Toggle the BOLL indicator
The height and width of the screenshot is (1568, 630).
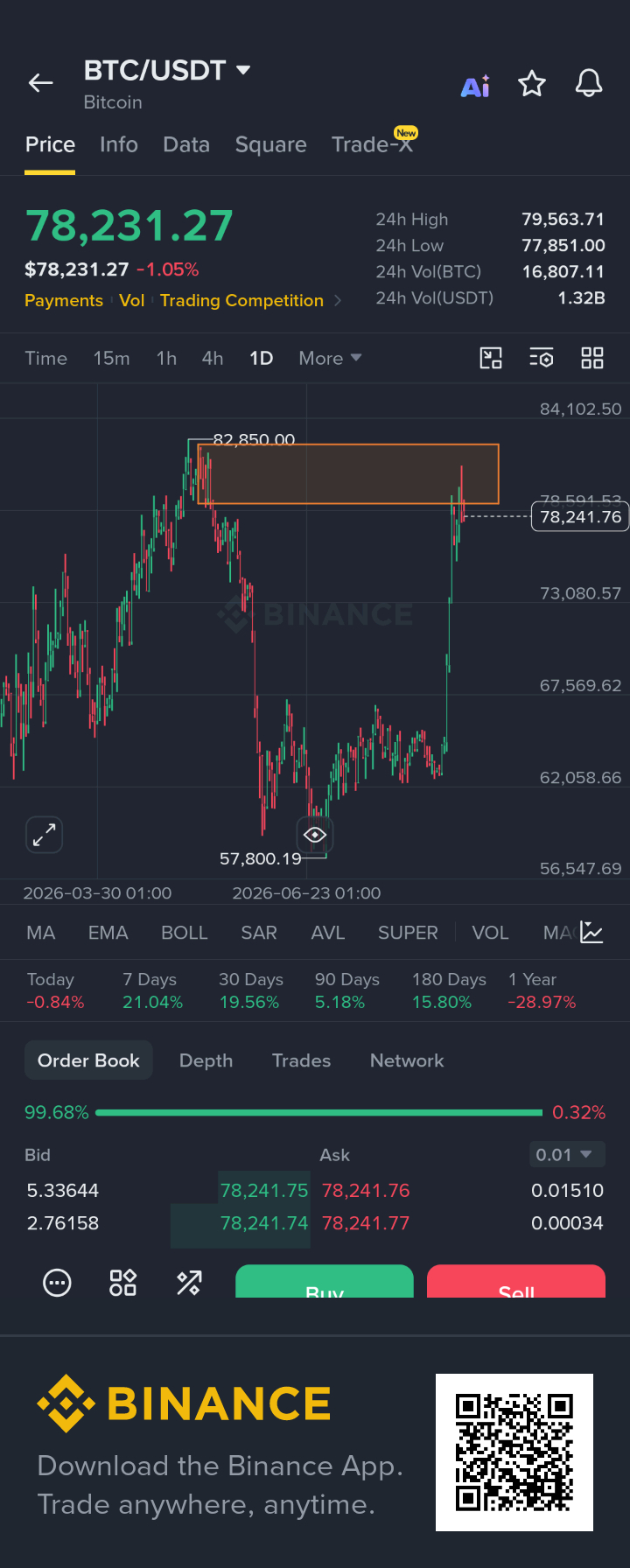[185, 933]
